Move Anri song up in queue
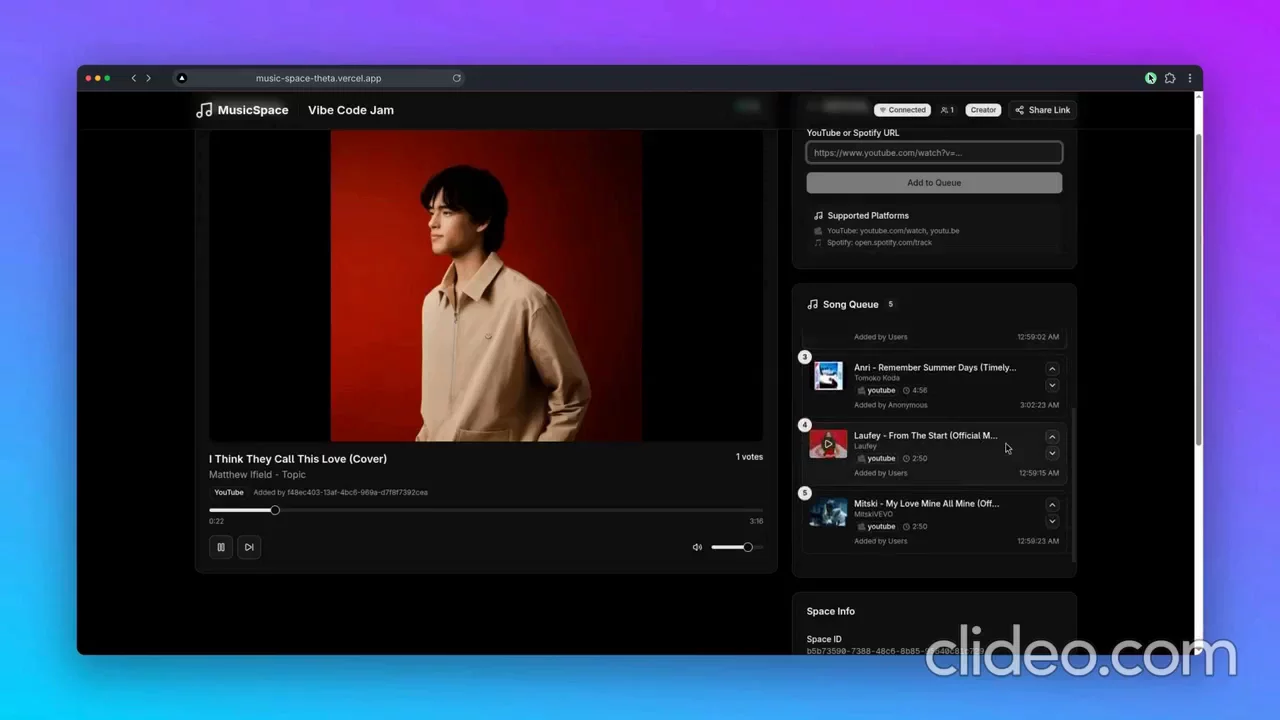Viewport: 1280px width, 720px height. tap(1052, 369)
